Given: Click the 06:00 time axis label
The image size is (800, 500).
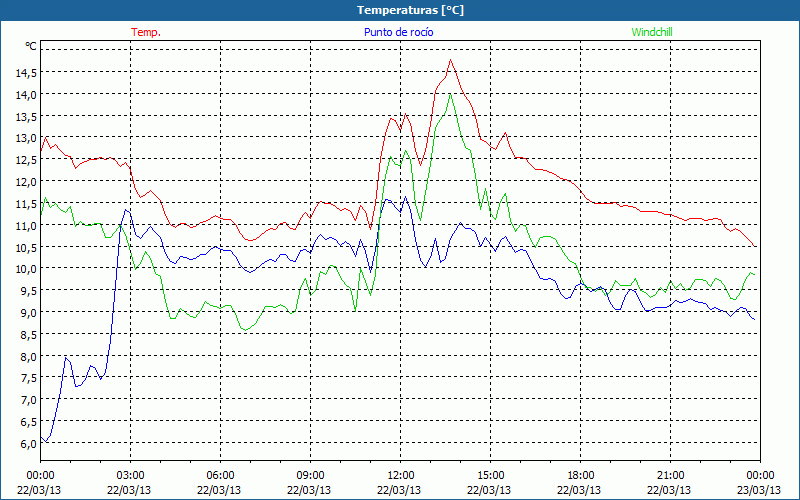Looking at the screenshot, I should pyautogui.click(x=220, y=476).
